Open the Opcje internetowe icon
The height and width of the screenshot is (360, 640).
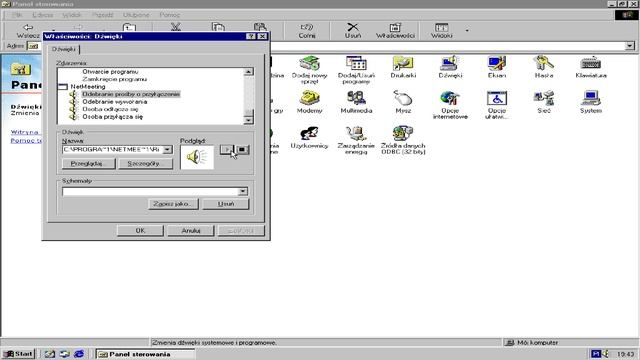[x=450, y=105]
